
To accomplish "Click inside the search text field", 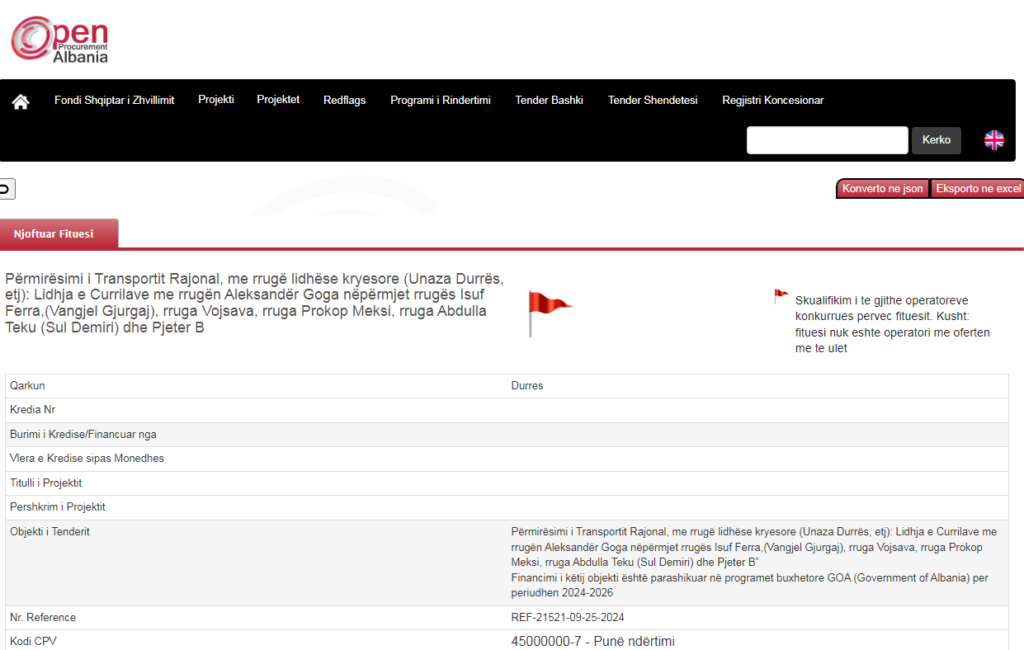I will pos(826,140).
